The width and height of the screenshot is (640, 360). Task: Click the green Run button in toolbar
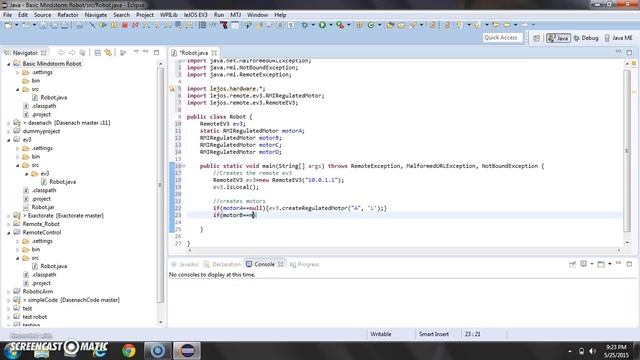[322, 25]
